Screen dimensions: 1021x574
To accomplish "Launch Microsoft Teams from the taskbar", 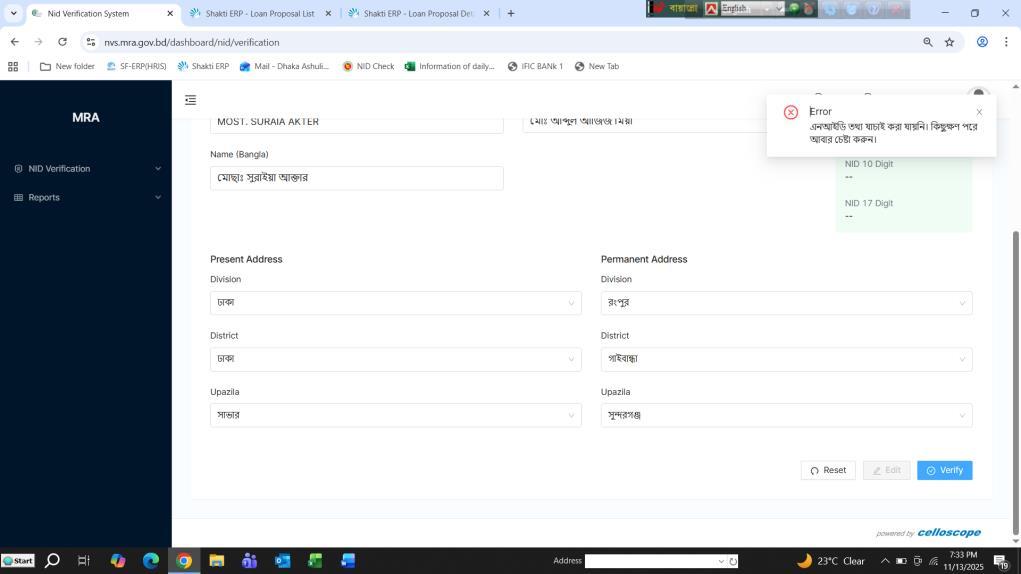I will tap(249, 561).
